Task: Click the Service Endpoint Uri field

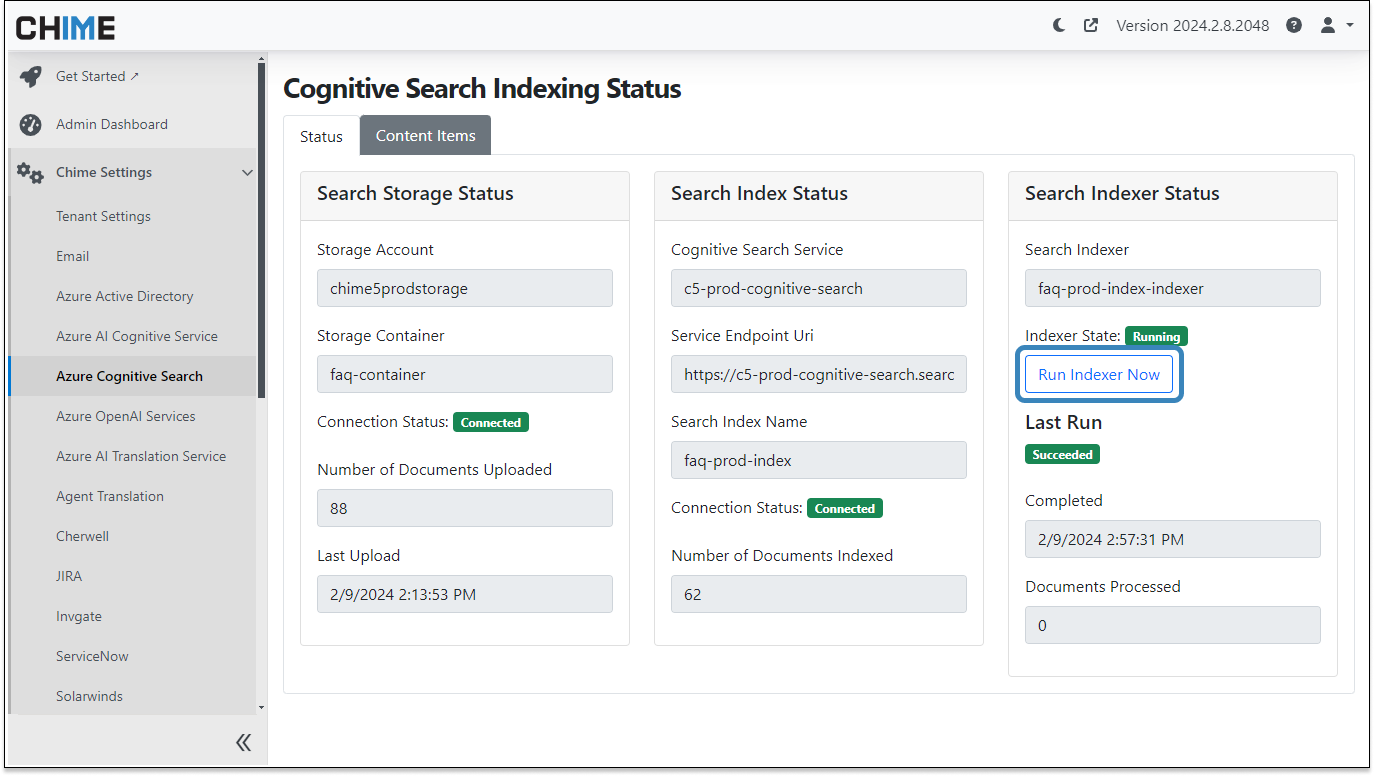Action: tap(818, 375)
